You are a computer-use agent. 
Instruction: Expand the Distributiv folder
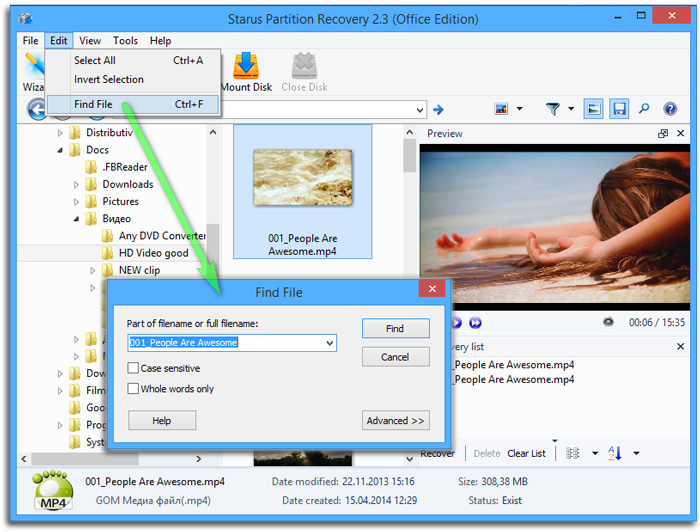tap(60, 133)
